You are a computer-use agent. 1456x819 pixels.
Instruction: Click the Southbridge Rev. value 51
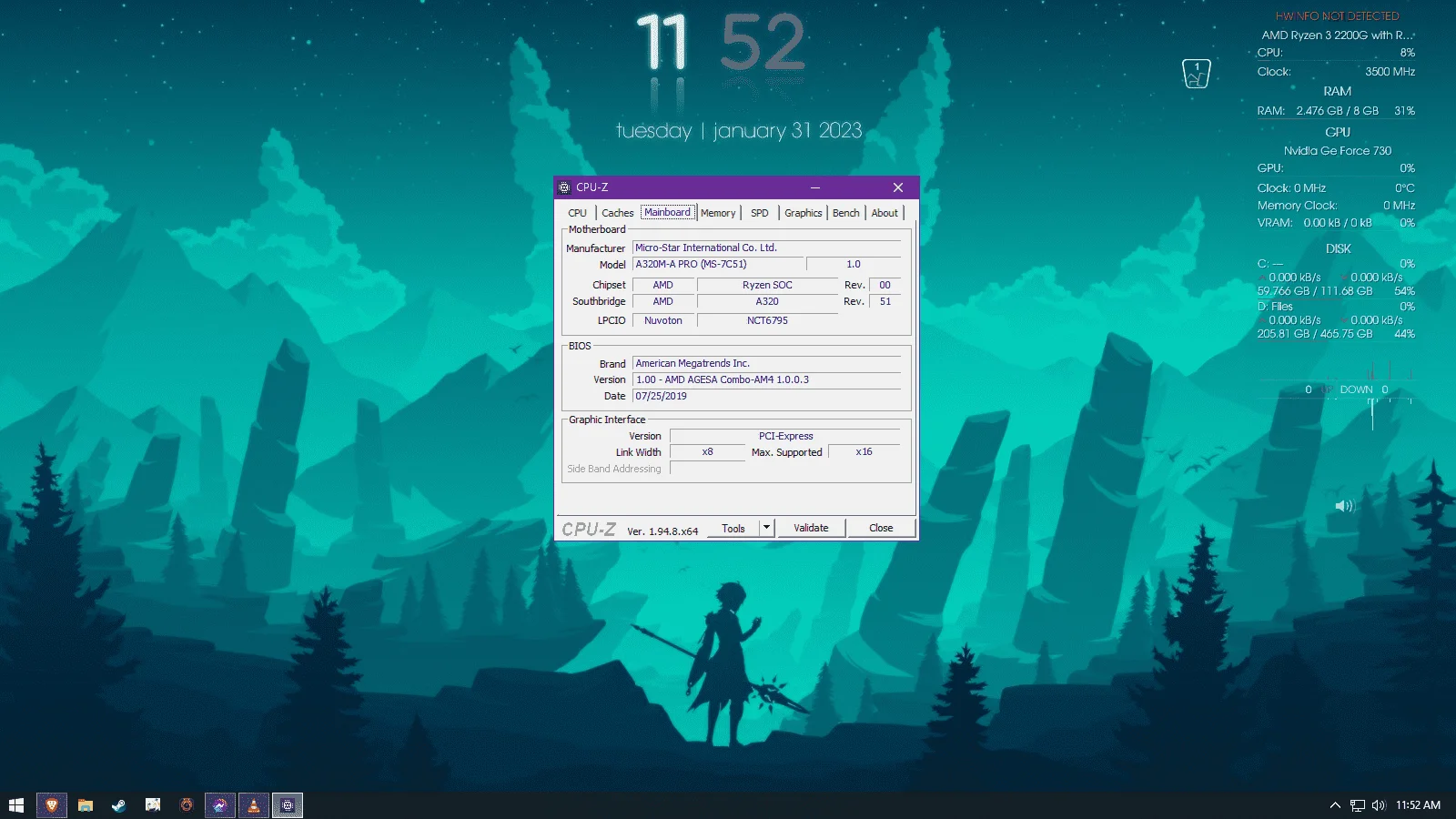[x=885, y=301]
